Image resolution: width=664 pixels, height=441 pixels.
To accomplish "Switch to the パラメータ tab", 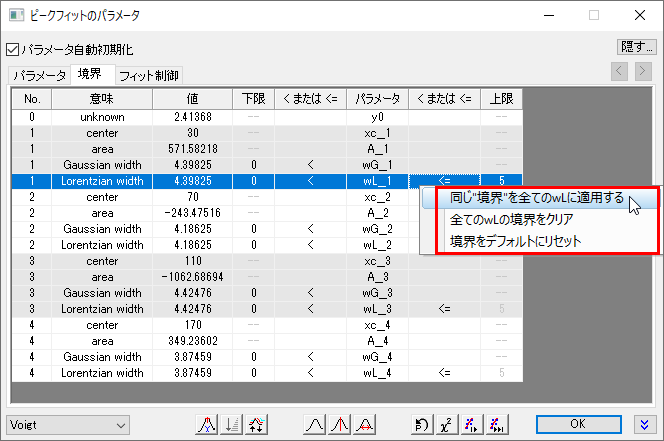I will point(39,76).
